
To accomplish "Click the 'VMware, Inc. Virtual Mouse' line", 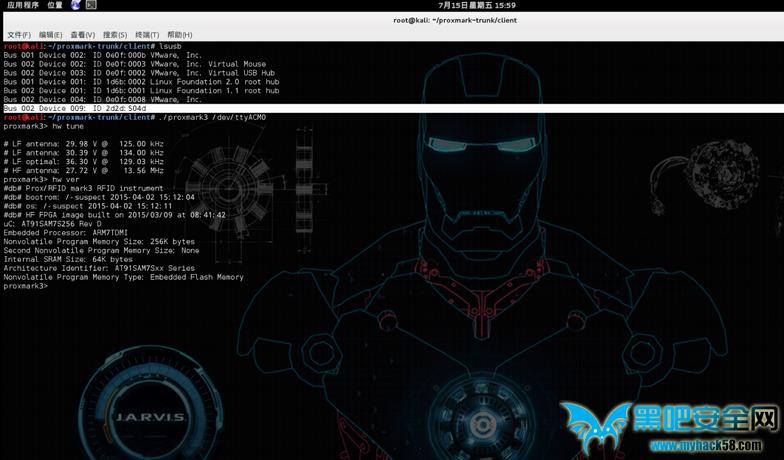I will 134,64.
